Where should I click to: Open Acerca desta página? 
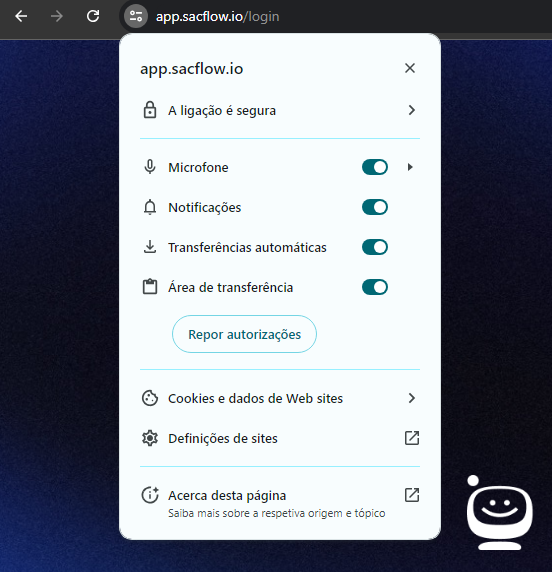280,502
